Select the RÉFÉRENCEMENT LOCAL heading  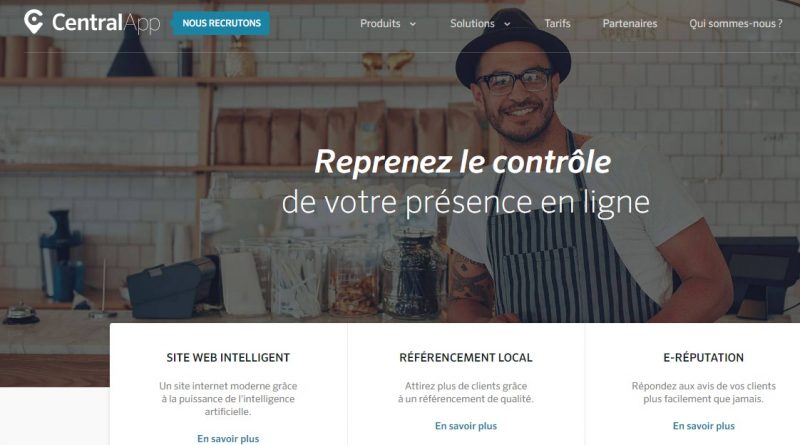pos(466,358)
